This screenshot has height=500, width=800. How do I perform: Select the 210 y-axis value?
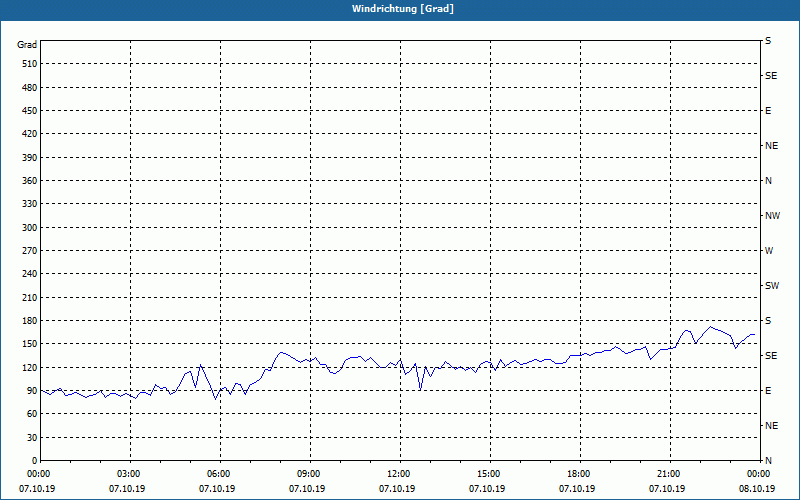click(x=30, y=297)
